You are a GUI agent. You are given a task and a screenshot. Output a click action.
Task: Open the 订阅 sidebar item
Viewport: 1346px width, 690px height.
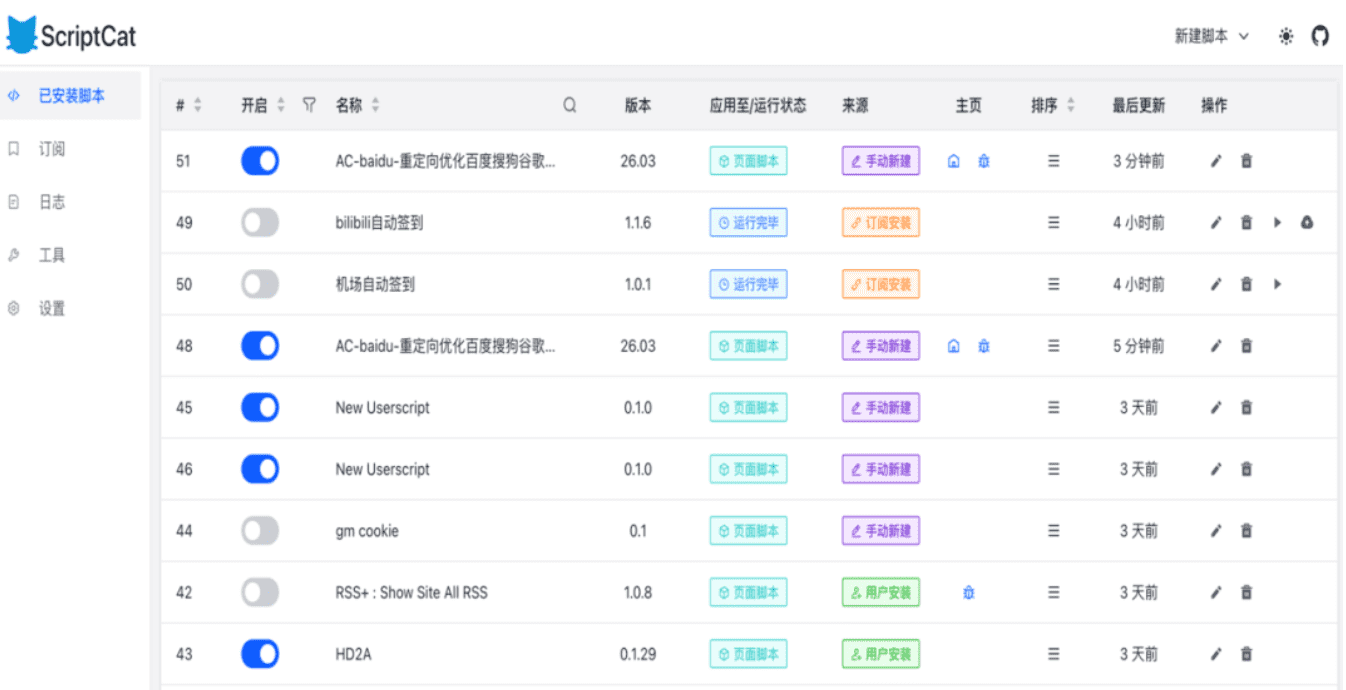click(x=70, y=149)
